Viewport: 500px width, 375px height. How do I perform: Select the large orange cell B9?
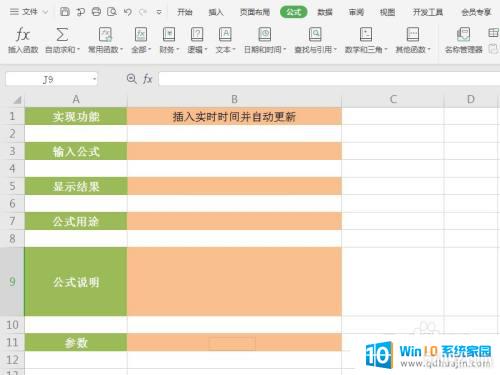[234, 282]
